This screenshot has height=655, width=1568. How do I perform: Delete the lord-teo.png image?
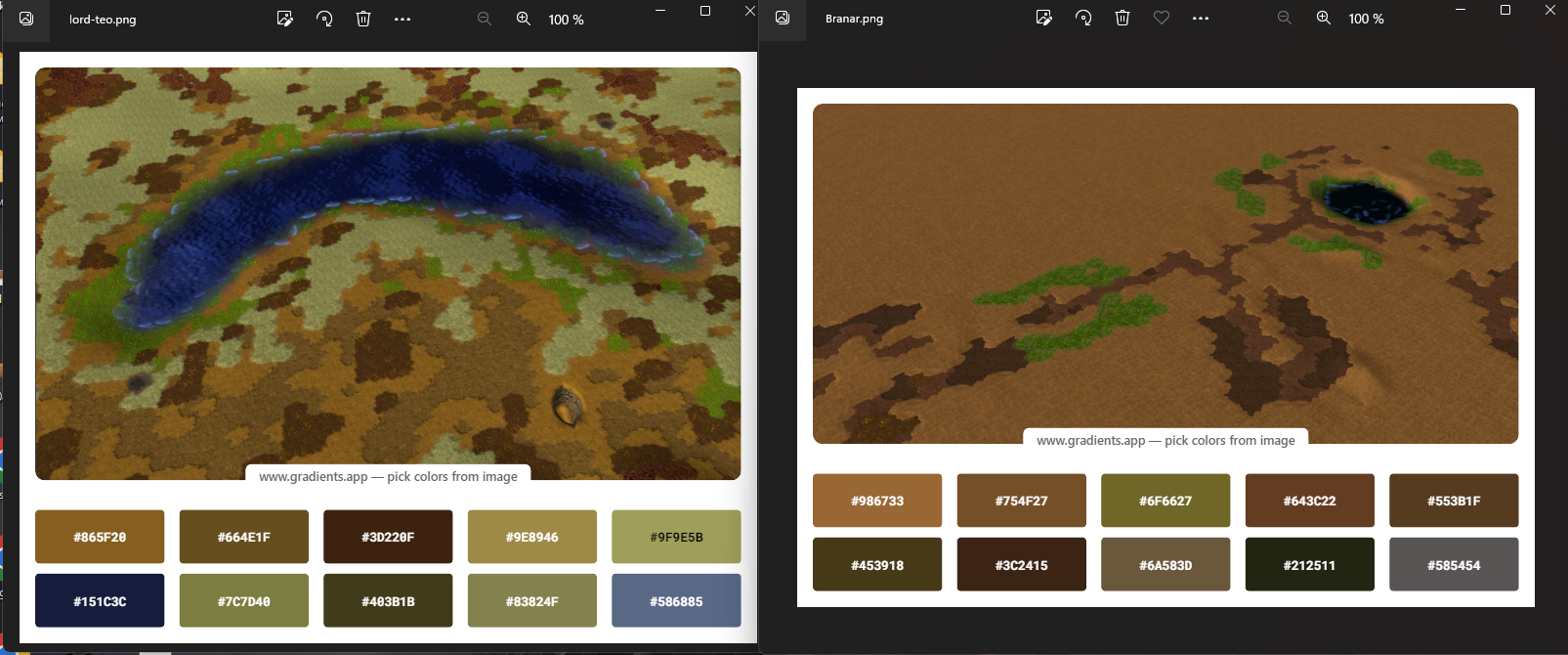(x=363, y=19)
